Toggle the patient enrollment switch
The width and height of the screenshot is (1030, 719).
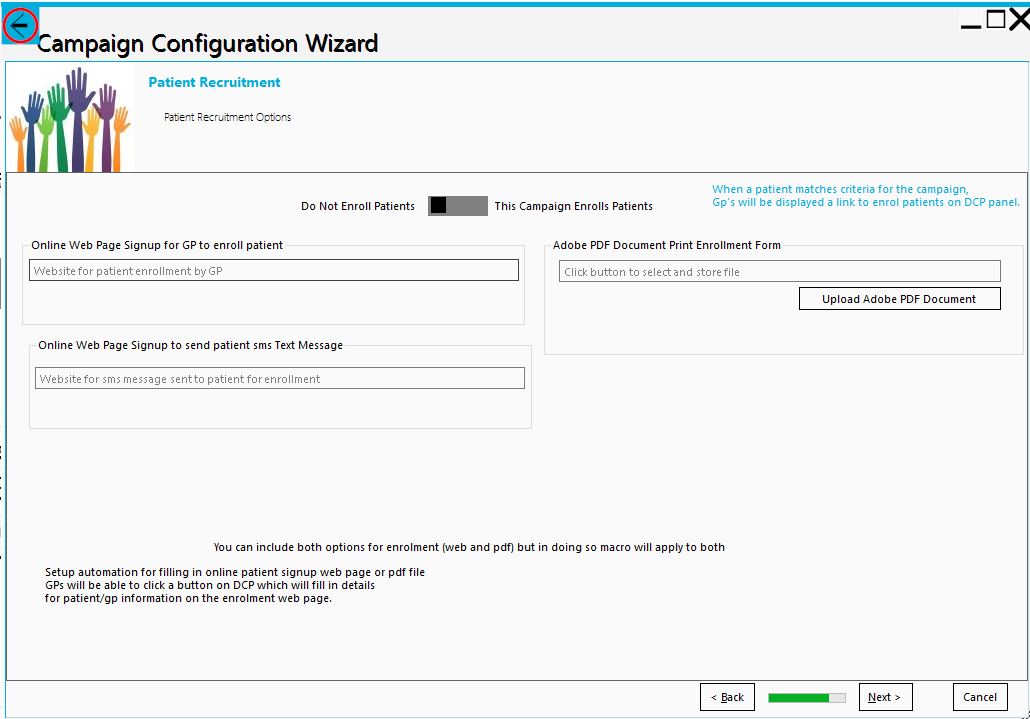457,206
